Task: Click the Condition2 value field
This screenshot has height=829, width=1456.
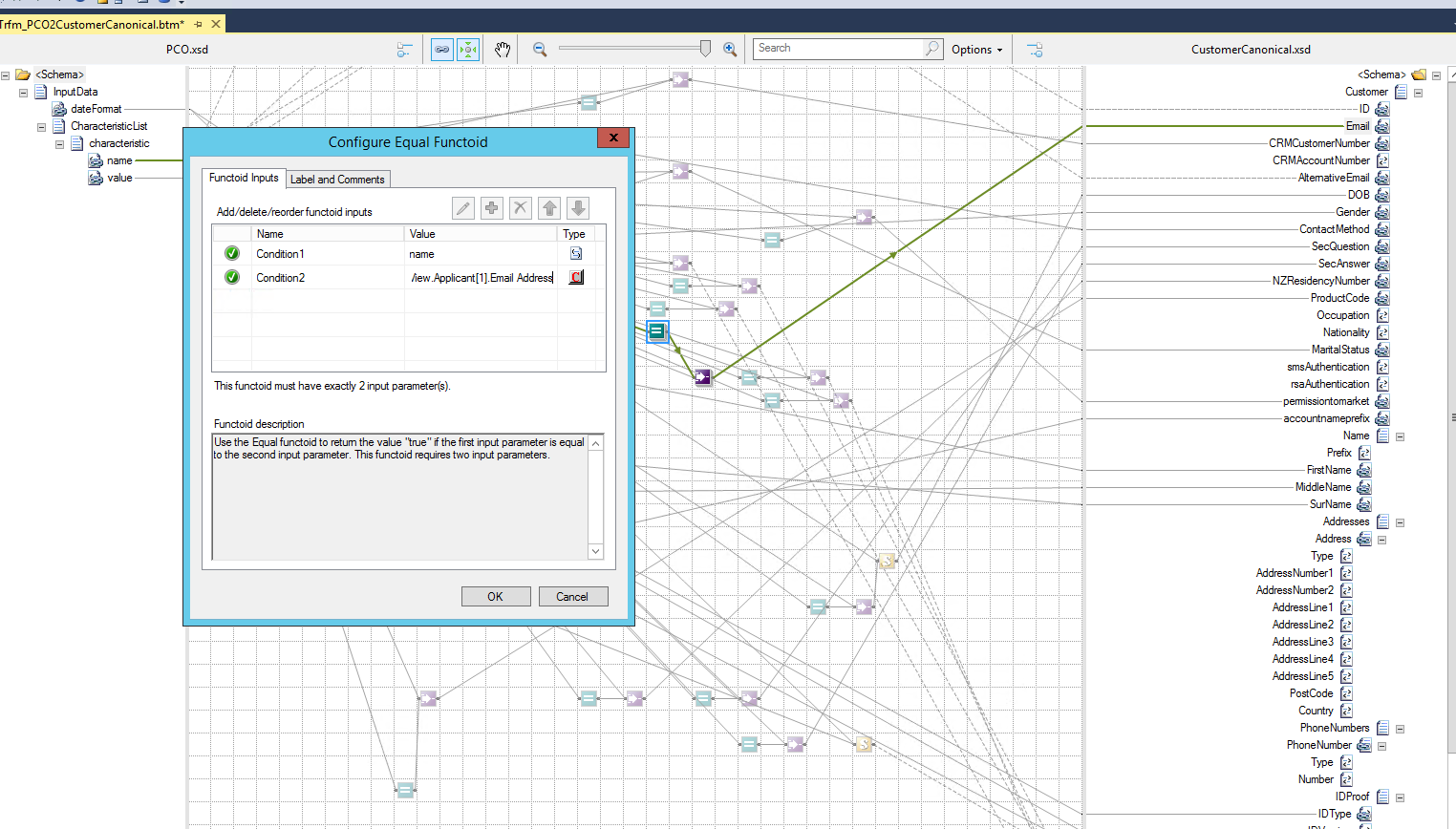Action: [x=482, y=278]
